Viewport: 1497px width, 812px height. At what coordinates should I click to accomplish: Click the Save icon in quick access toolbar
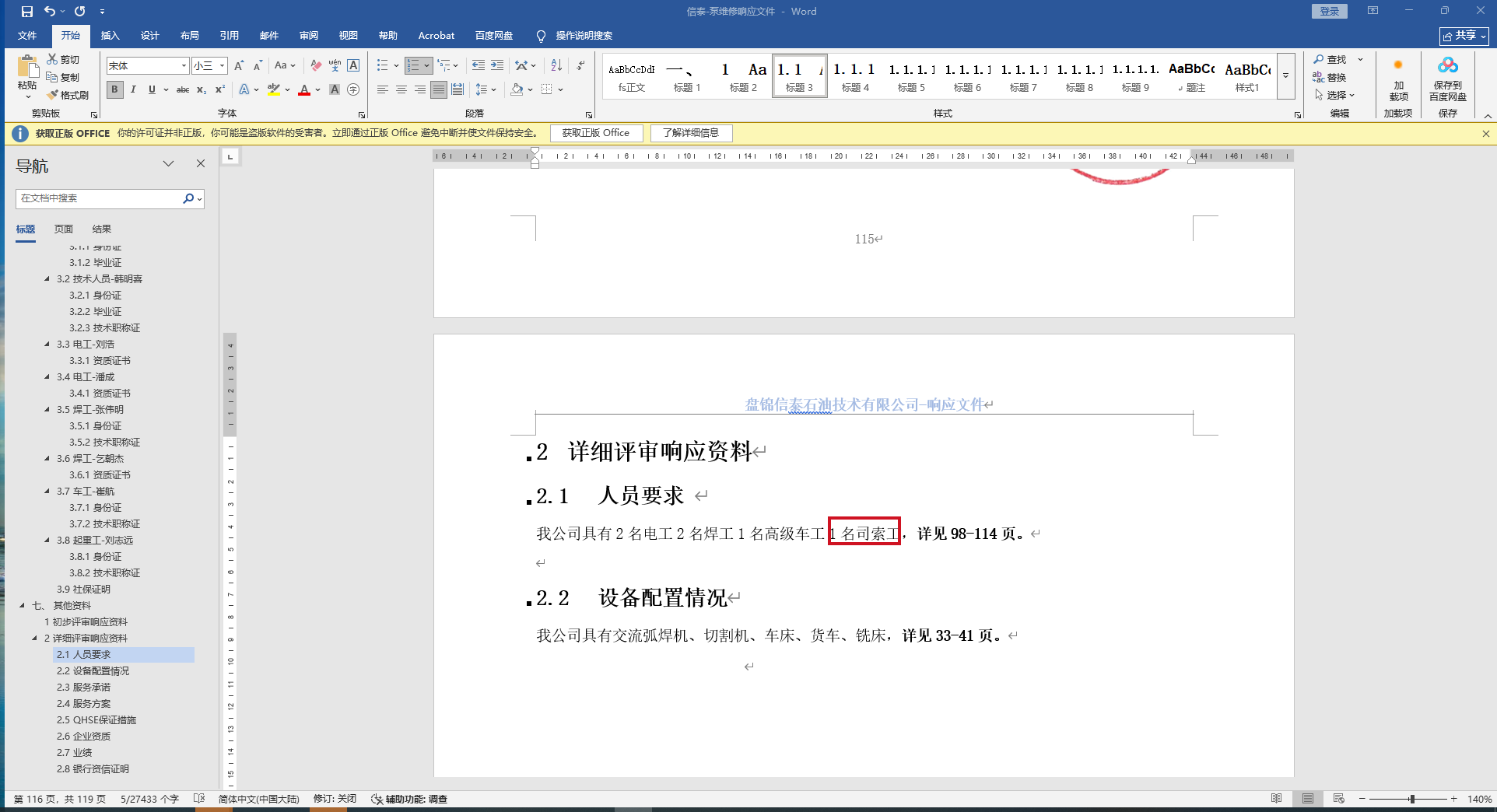[27, 12]
